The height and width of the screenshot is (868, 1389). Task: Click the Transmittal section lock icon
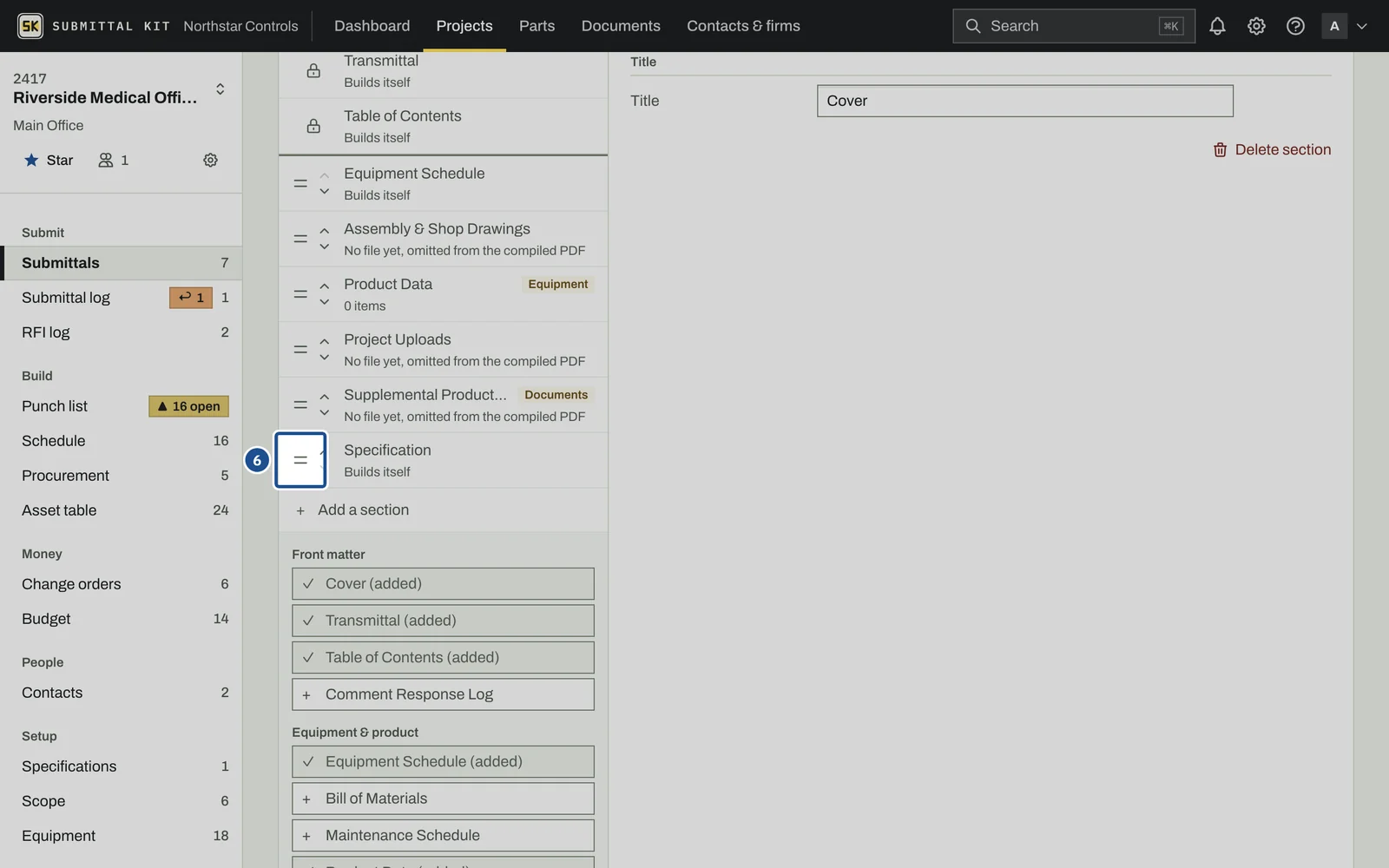[x=313, y=71]
